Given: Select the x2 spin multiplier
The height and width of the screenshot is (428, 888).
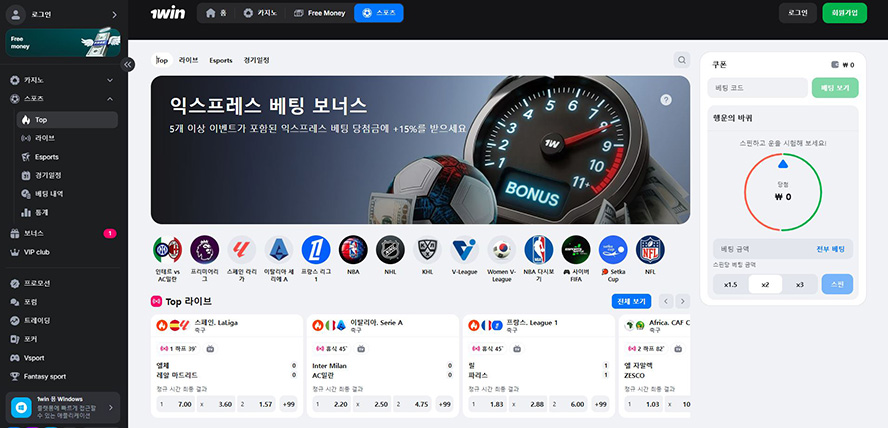Looking at the screenshot, I should tap(765, 284).
